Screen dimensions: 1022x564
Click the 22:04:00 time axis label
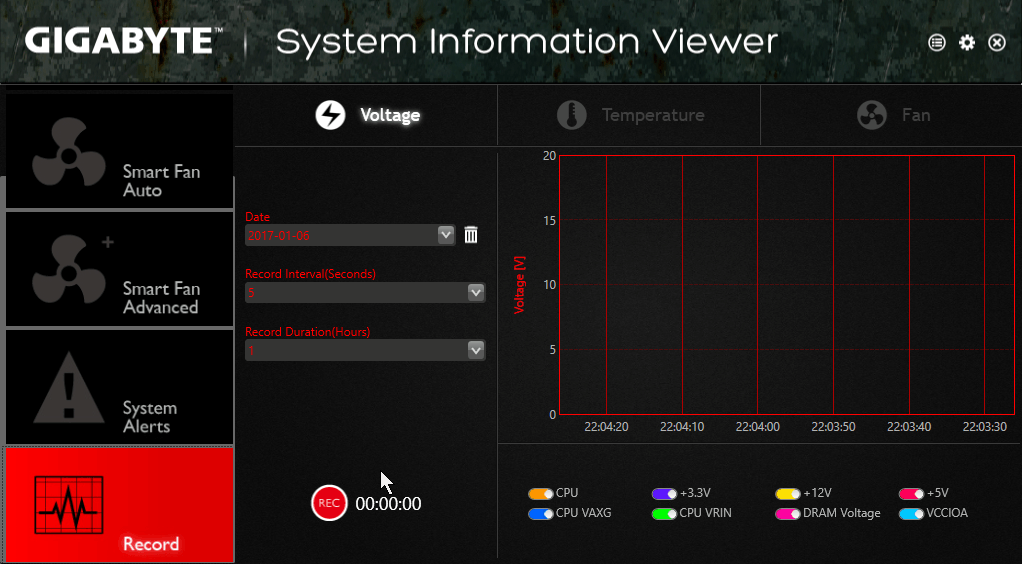click(757, 427)
